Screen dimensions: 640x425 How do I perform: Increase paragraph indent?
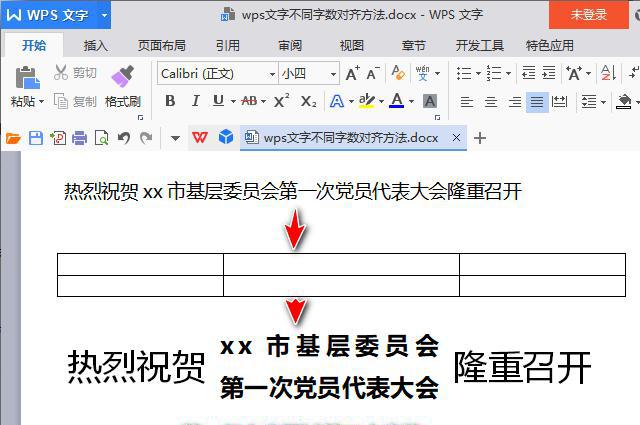point(549,73)
